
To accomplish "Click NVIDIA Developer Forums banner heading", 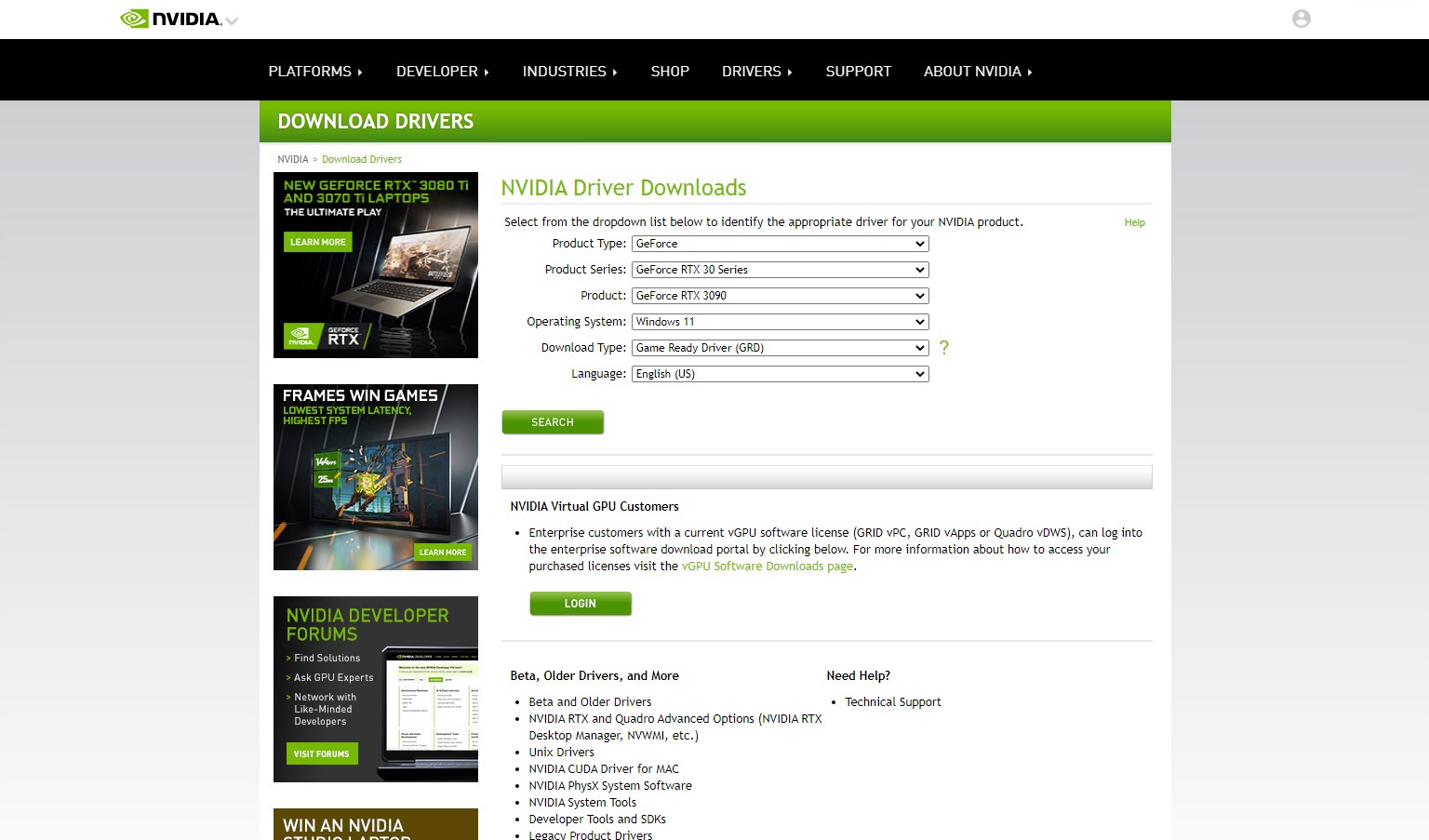I will click(x=367, y=625).
